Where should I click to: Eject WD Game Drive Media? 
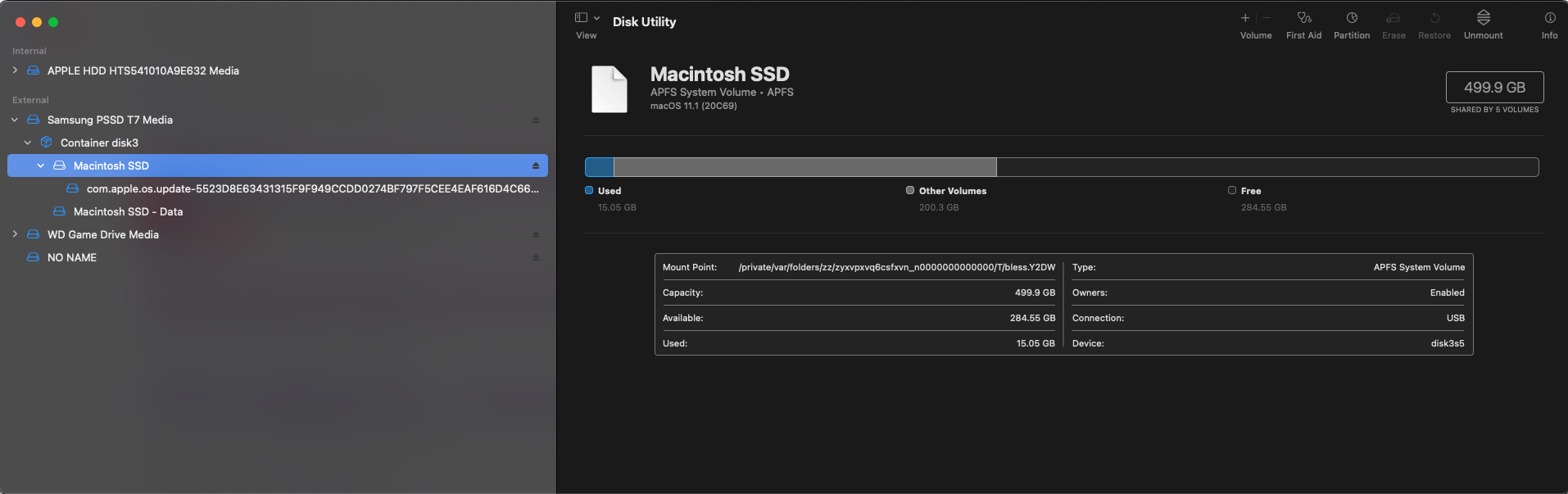(x=536, y=234)
